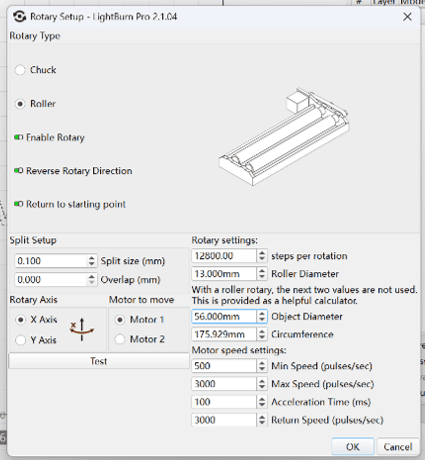Increase Min Speed with up arrow

tap(262, 363)
